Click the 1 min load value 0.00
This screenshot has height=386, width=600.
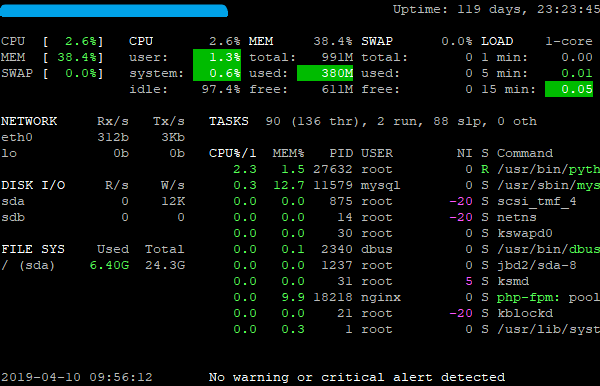[577, 57]
